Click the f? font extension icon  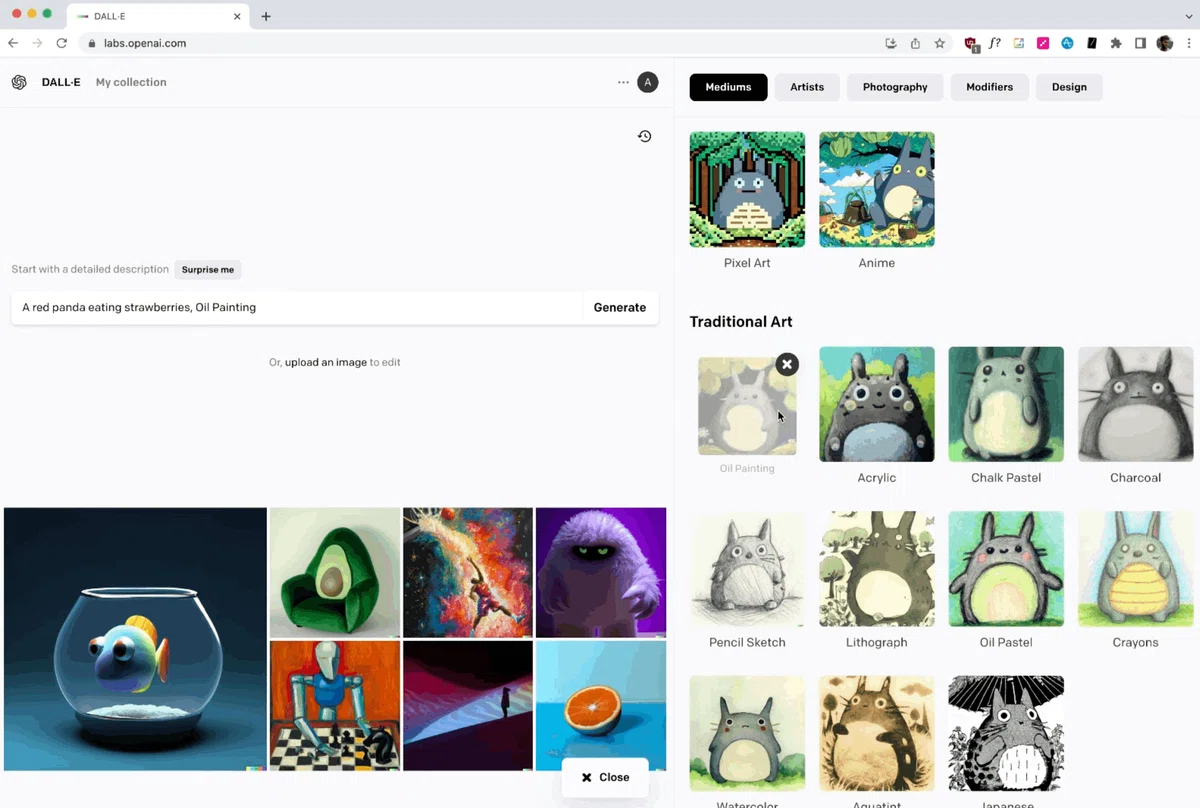click(x=995, y=43)
